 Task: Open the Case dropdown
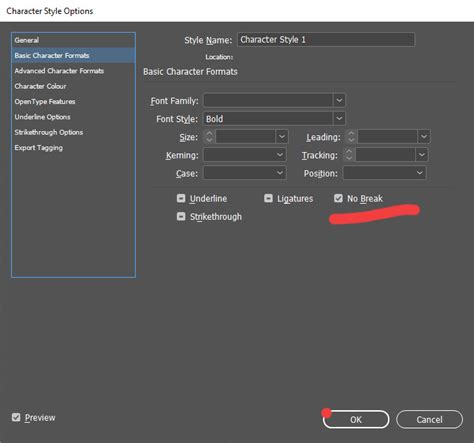[245, 173]
